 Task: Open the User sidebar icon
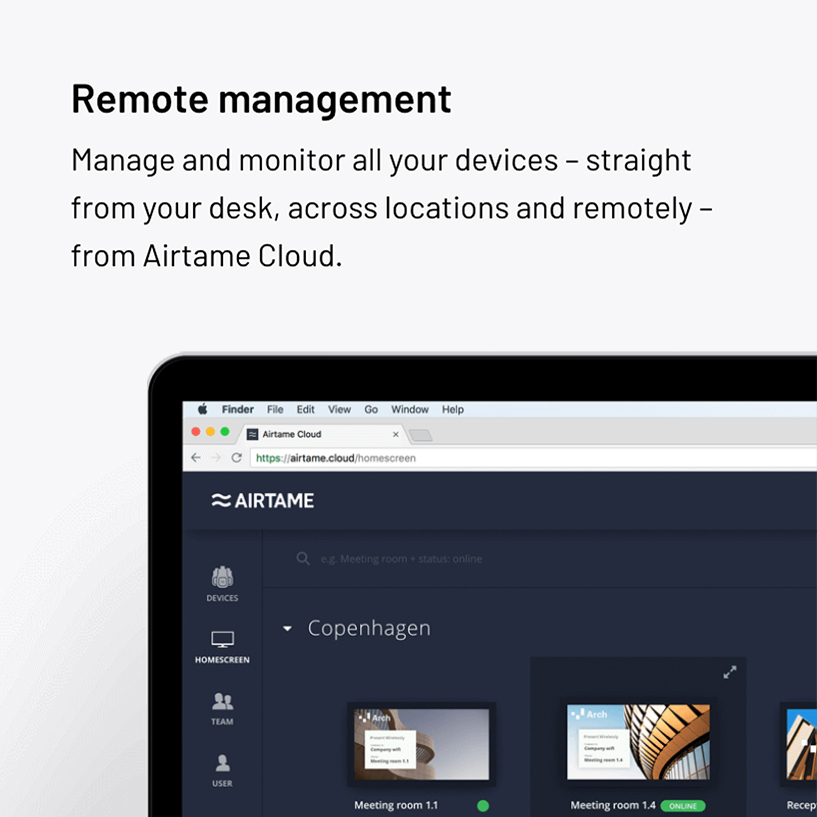[x=222, y=769]
